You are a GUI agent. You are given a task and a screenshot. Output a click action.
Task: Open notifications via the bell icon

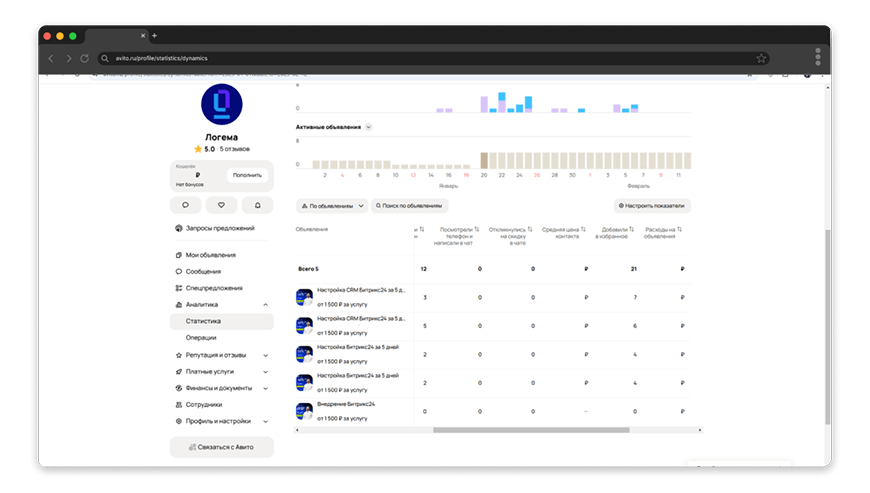click(x=257, y=205)
